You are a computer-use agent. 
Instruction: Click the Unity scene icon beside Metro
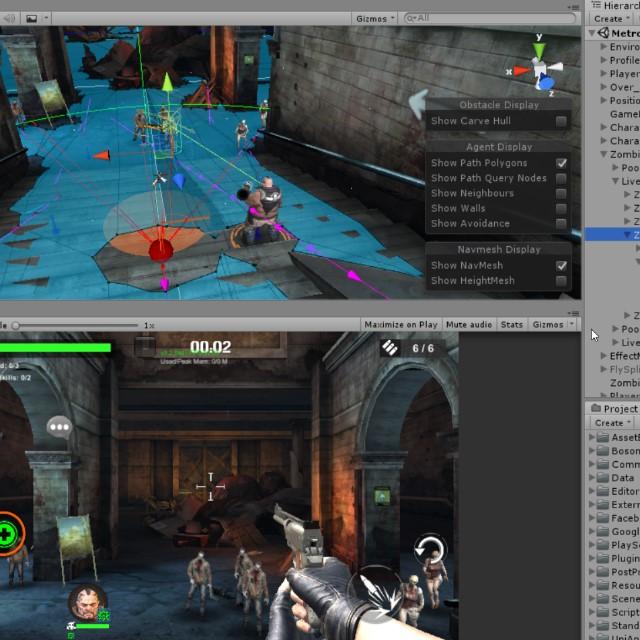pos(603,33)
